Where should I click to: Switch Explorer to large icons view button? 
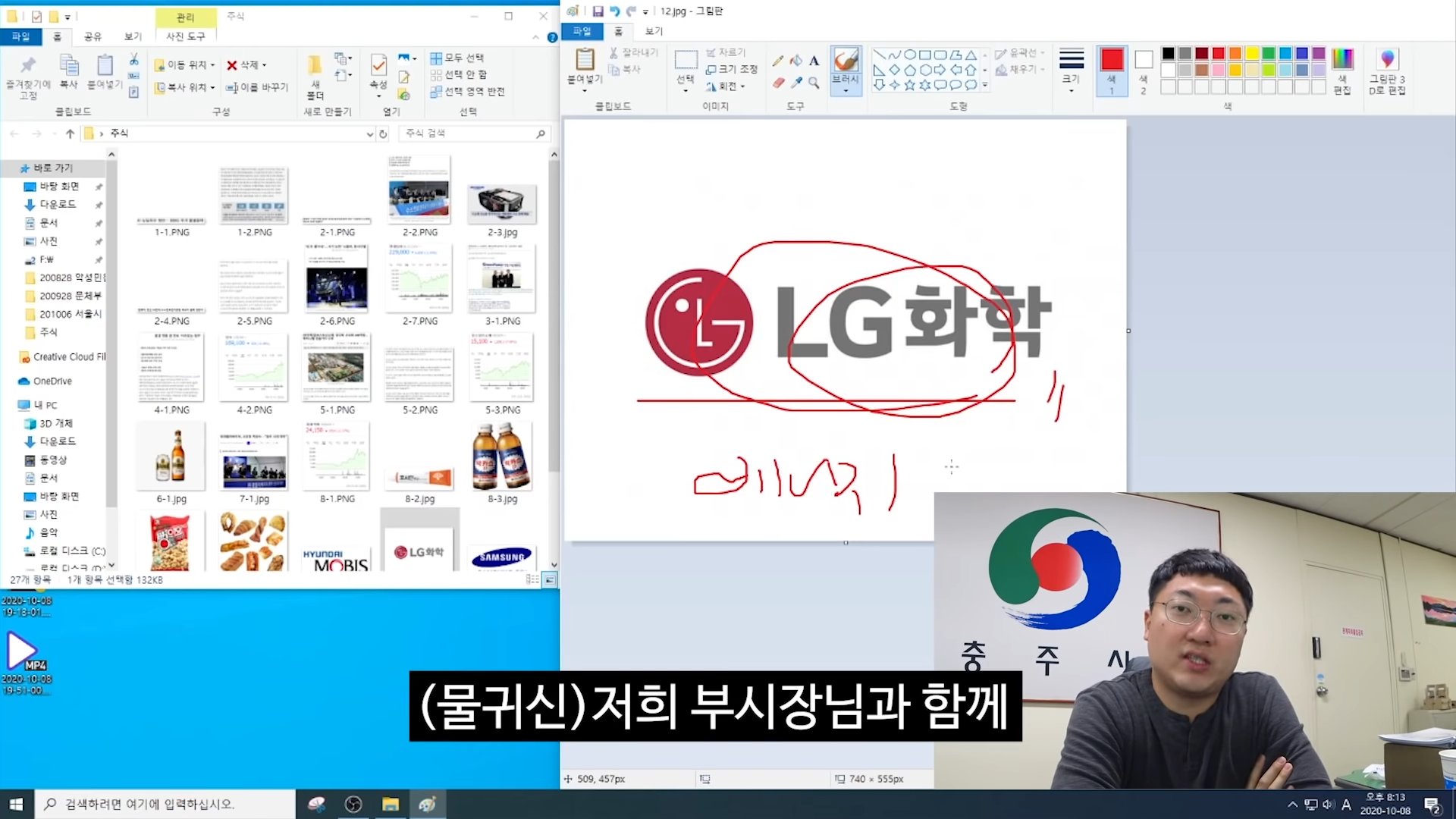[x=550, y=580]
